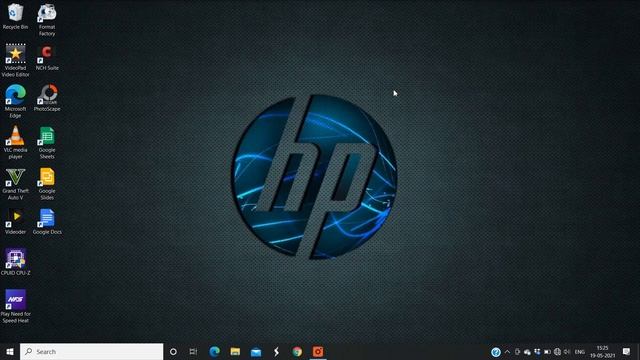Launch Microsoft Edge from the taskbar
This screenshot has height=360, width=640.
pyautogui.click(x=214, y=351)
